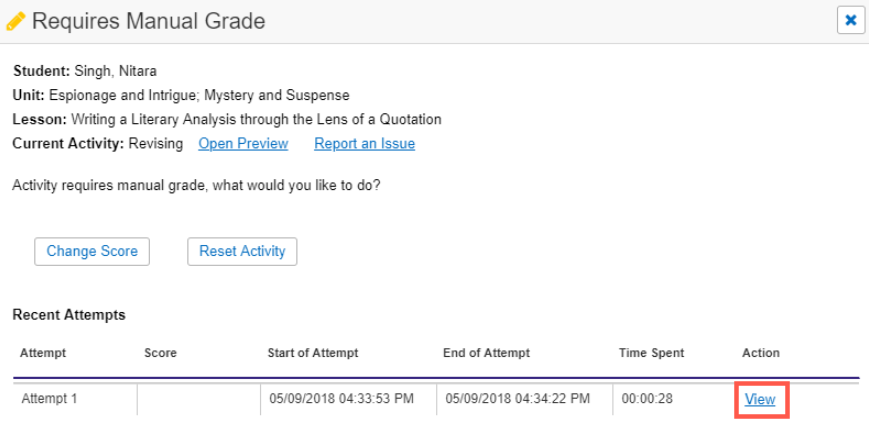Click the Action column header
Viewport: 869px width, 435px height.
[761, 353]
